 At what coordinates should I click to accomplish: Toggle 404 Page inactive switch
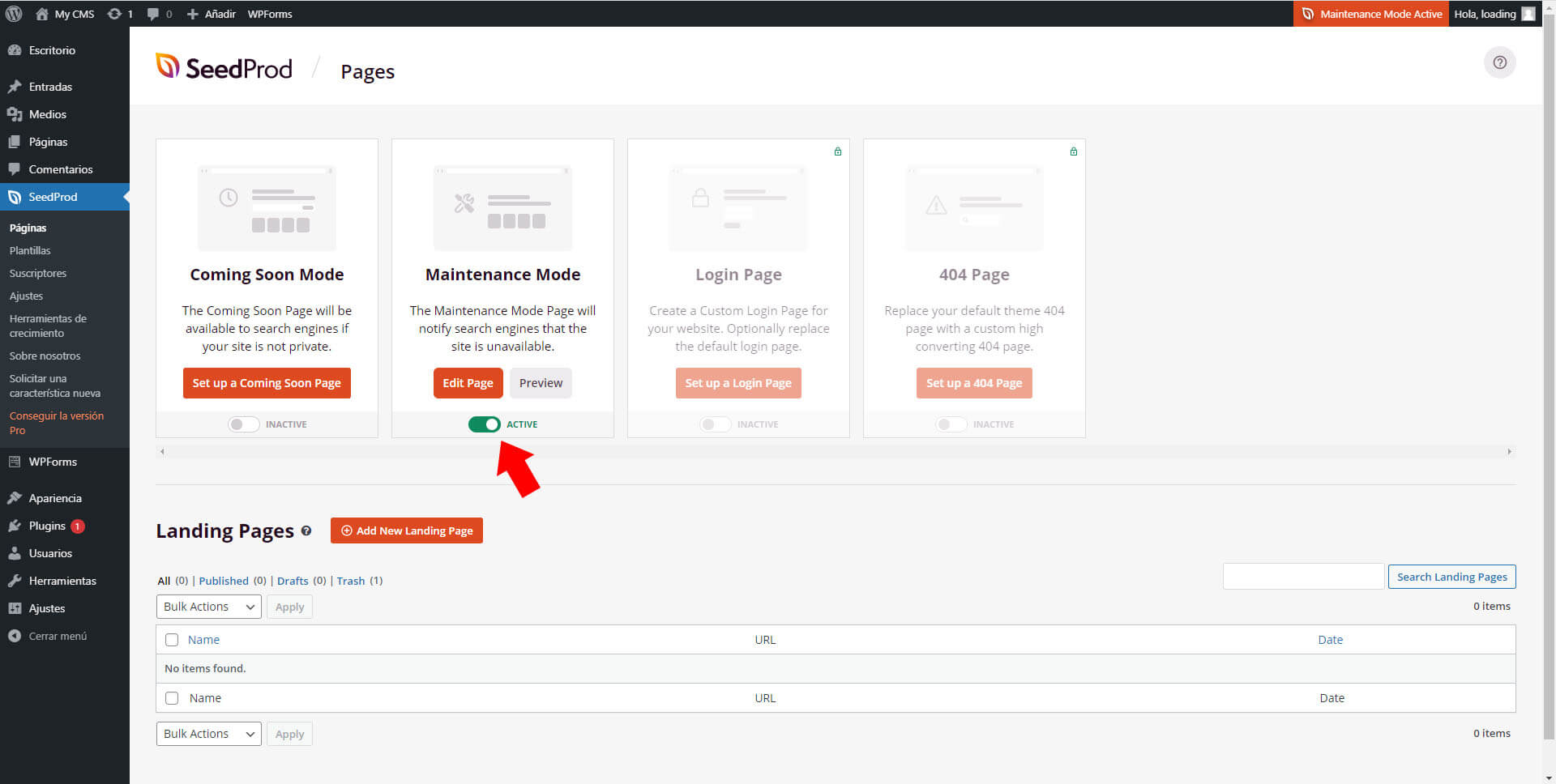click(x=951, y=424)
